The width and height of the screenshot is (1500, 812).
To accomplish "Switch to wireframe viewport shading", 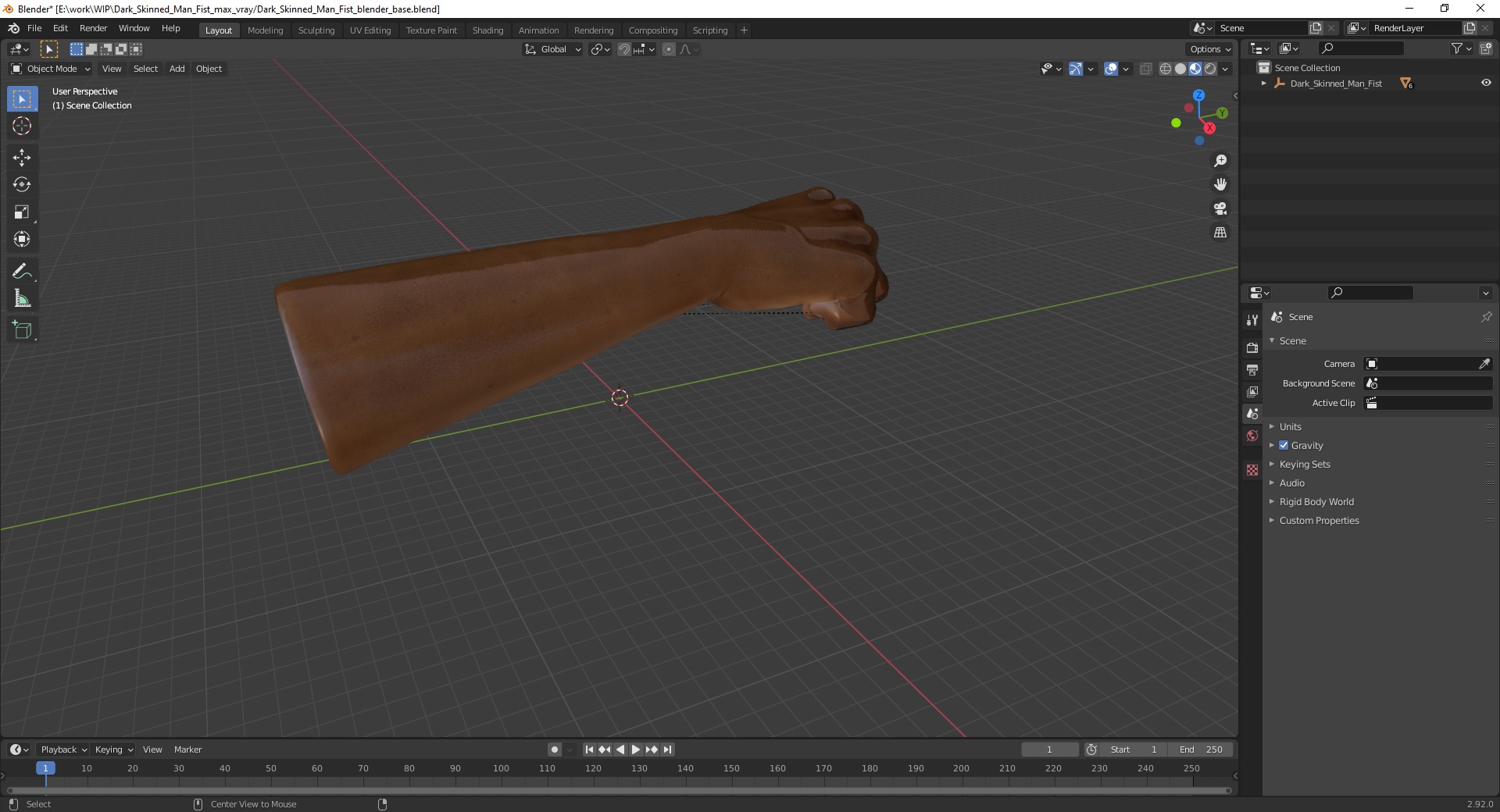I will (1166, 69).
